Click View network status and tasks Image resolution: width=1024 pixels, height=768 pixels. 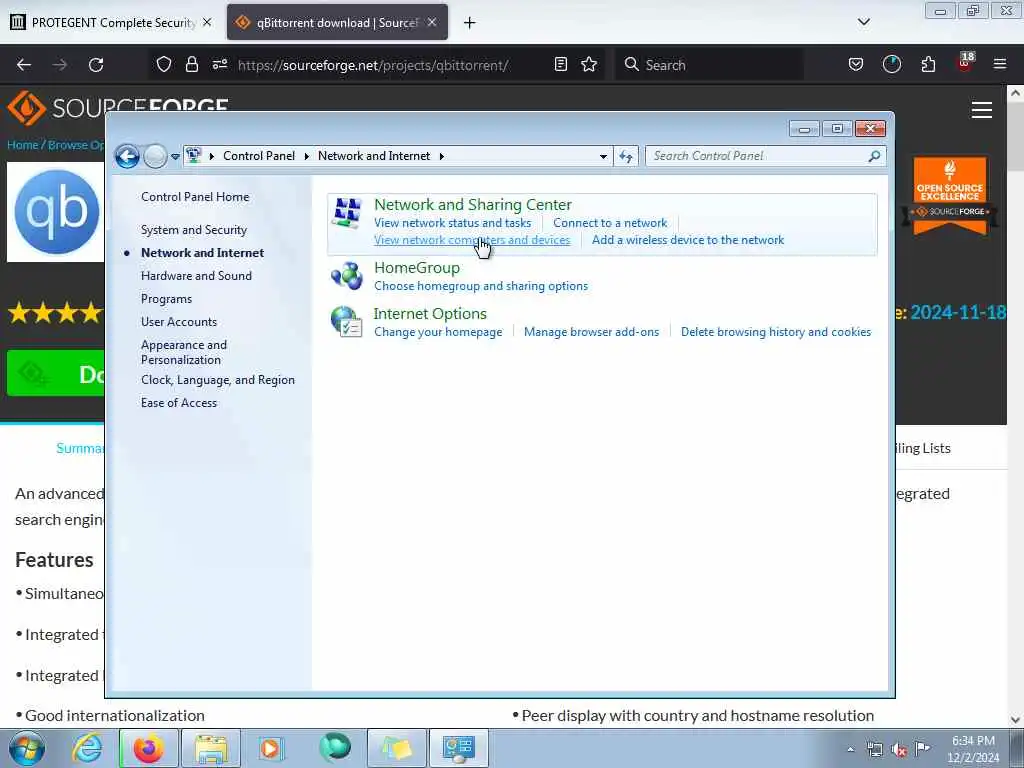[453, 223]
